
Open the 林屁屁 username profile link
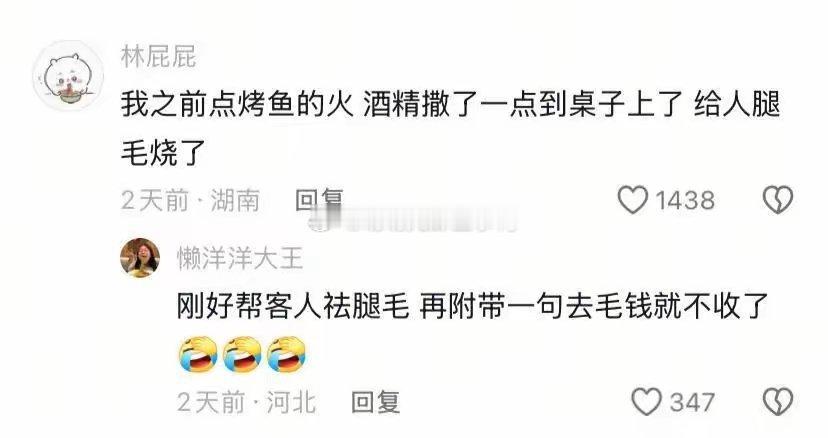(158, 57)
